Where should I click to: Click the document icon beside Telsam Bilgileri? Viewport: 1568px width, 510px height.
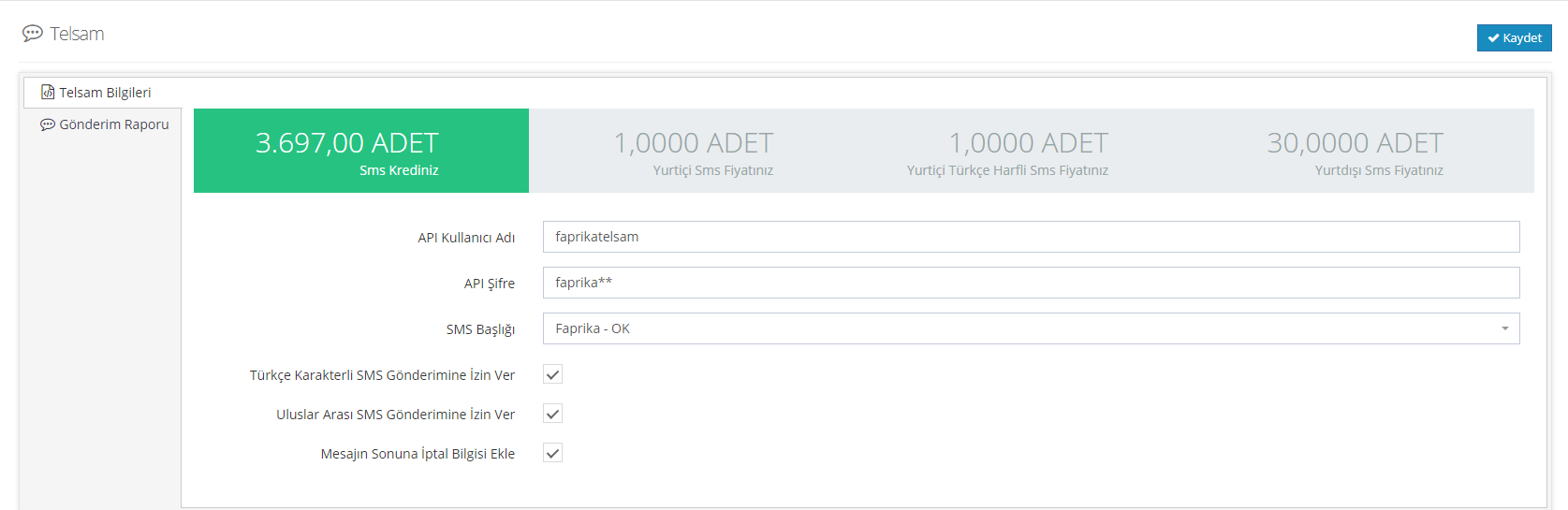[x=48, y=92]
